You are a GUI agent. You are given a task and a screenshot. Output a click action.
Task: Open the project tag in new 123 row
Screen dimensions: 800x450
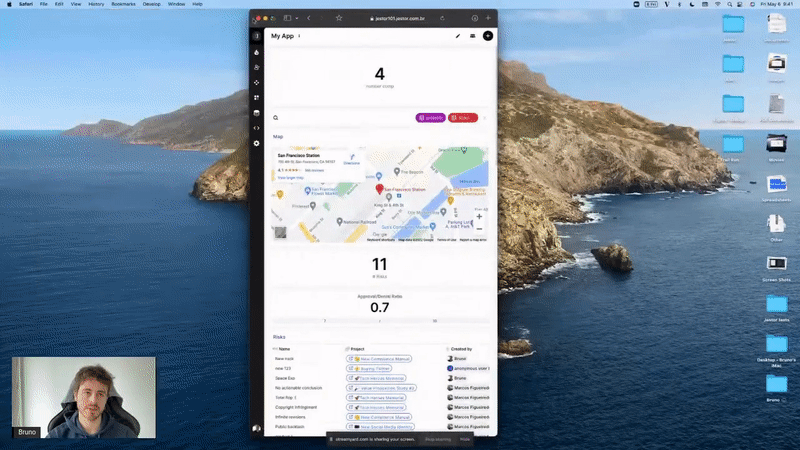click(369, 368)
